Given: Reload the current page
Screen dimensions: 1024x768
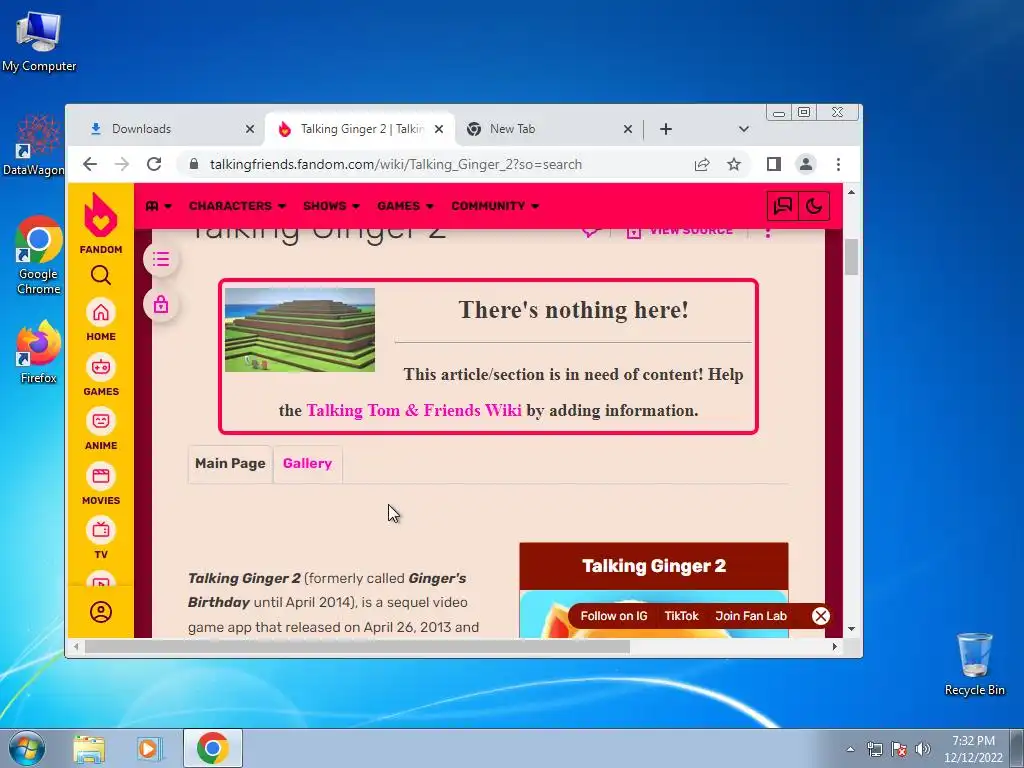Looking at the screenshot, I should (154, 164).
